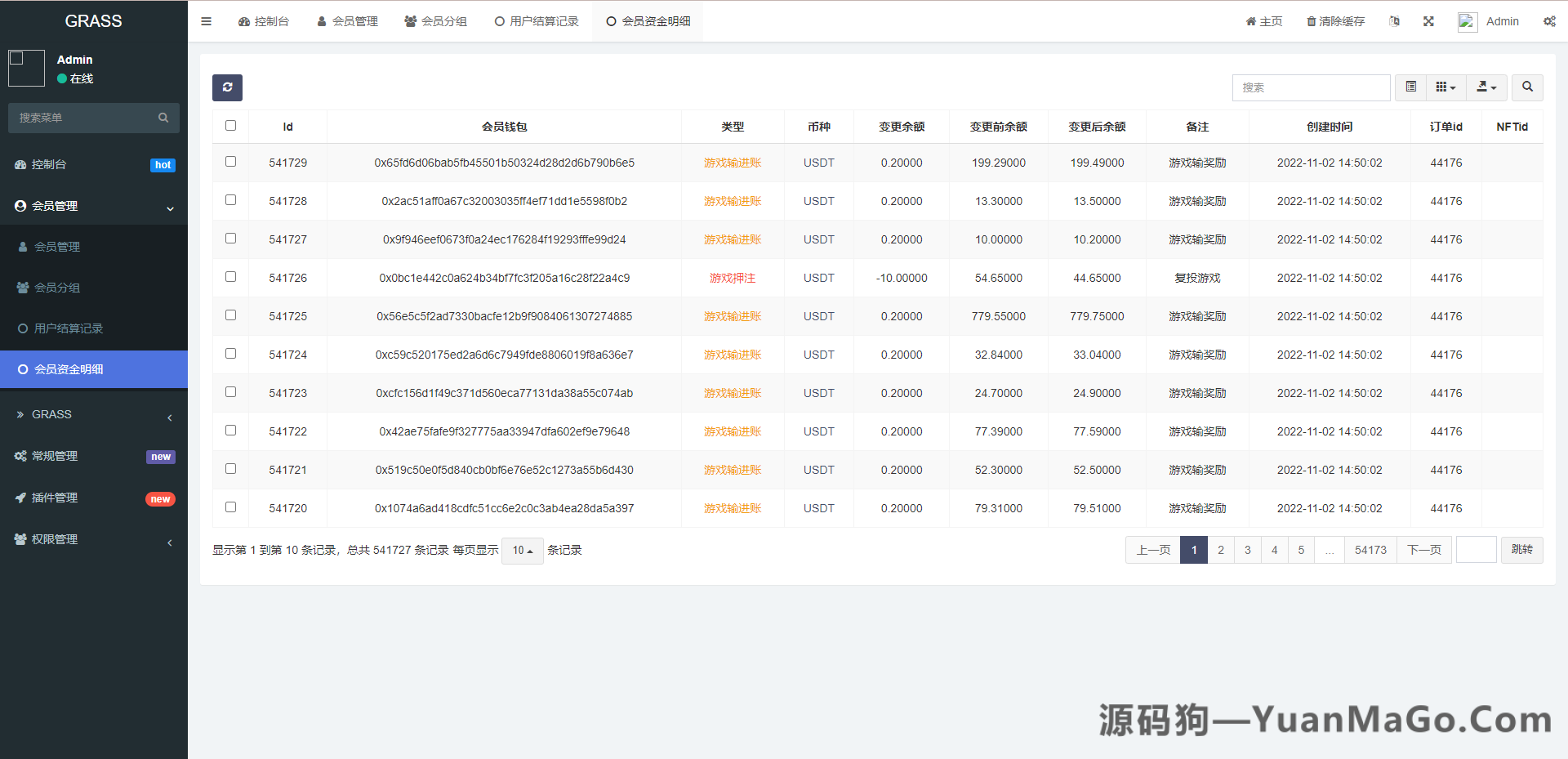The height and width of the screenshot is (759, 1568).
Task: Click the refresh table icon button
Action: [x=227, y=87]
